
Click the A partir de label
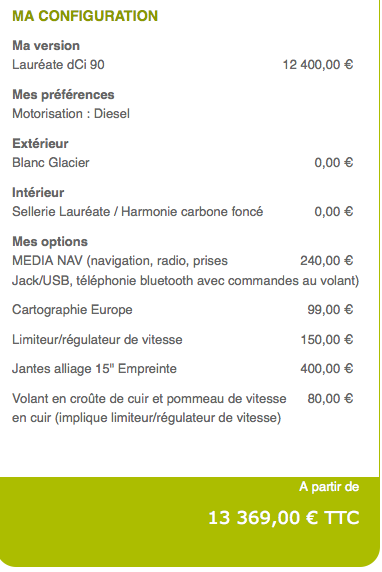[x=329, y=487]
